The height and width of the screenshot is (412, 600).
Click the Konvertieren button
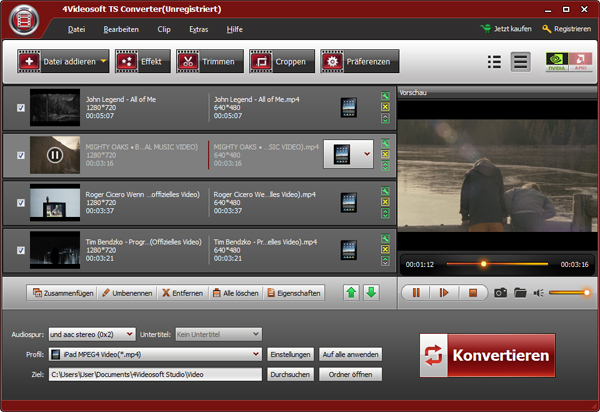[487, 356]
